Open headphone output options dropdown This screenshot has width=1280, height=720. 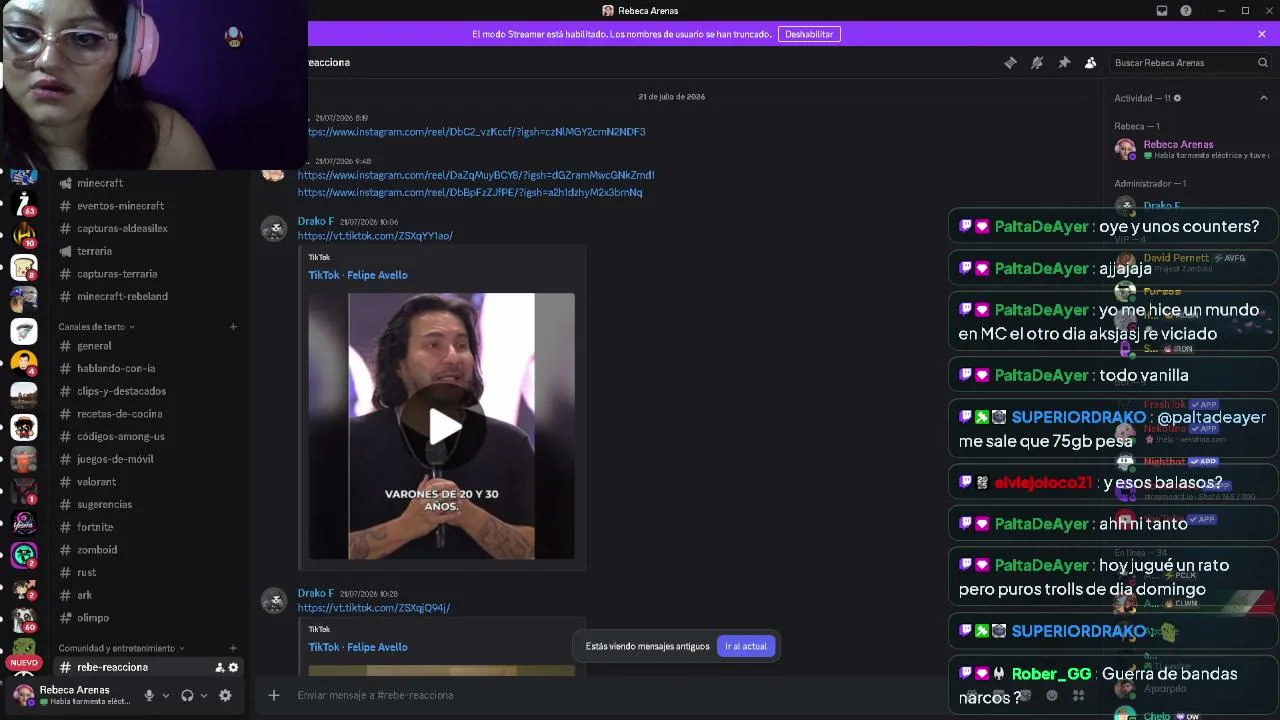click(x=203, y=695)
